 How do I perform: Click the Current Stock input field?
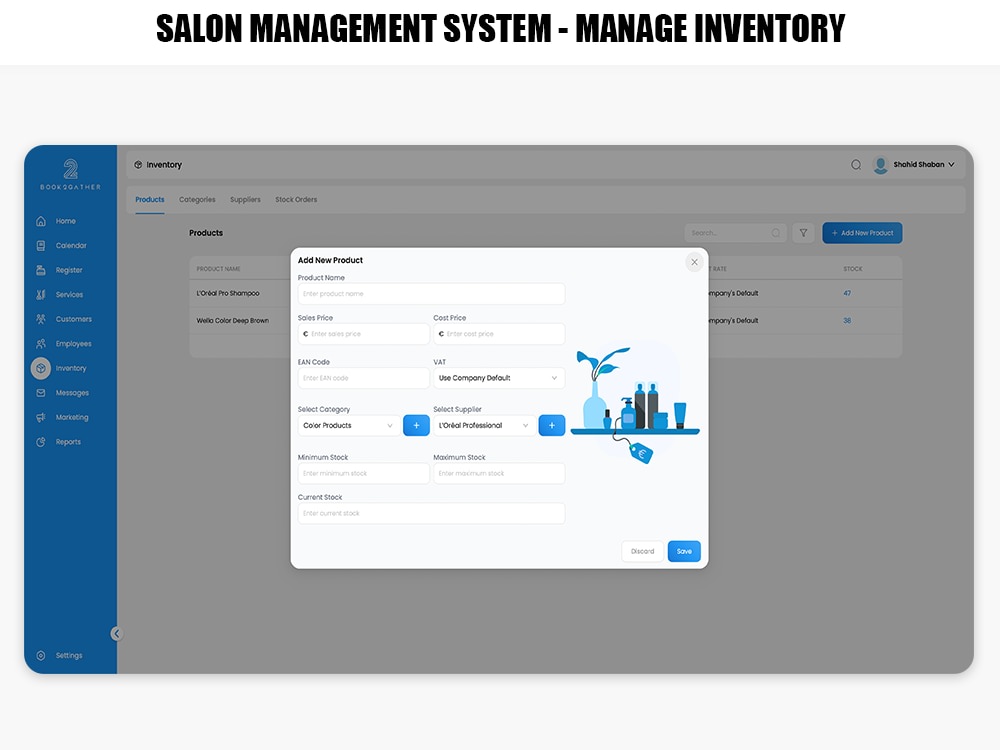pos(431,513)
